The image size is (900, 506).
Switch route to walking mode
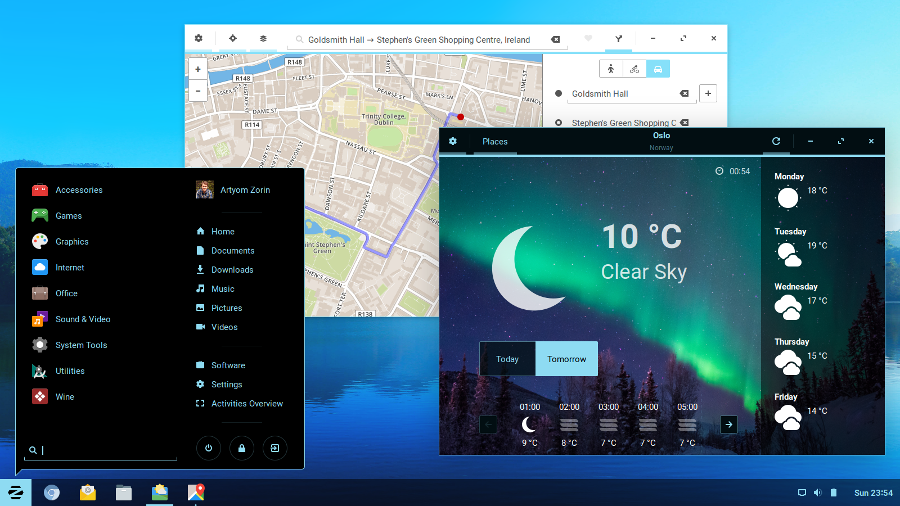tap(612, 68)
